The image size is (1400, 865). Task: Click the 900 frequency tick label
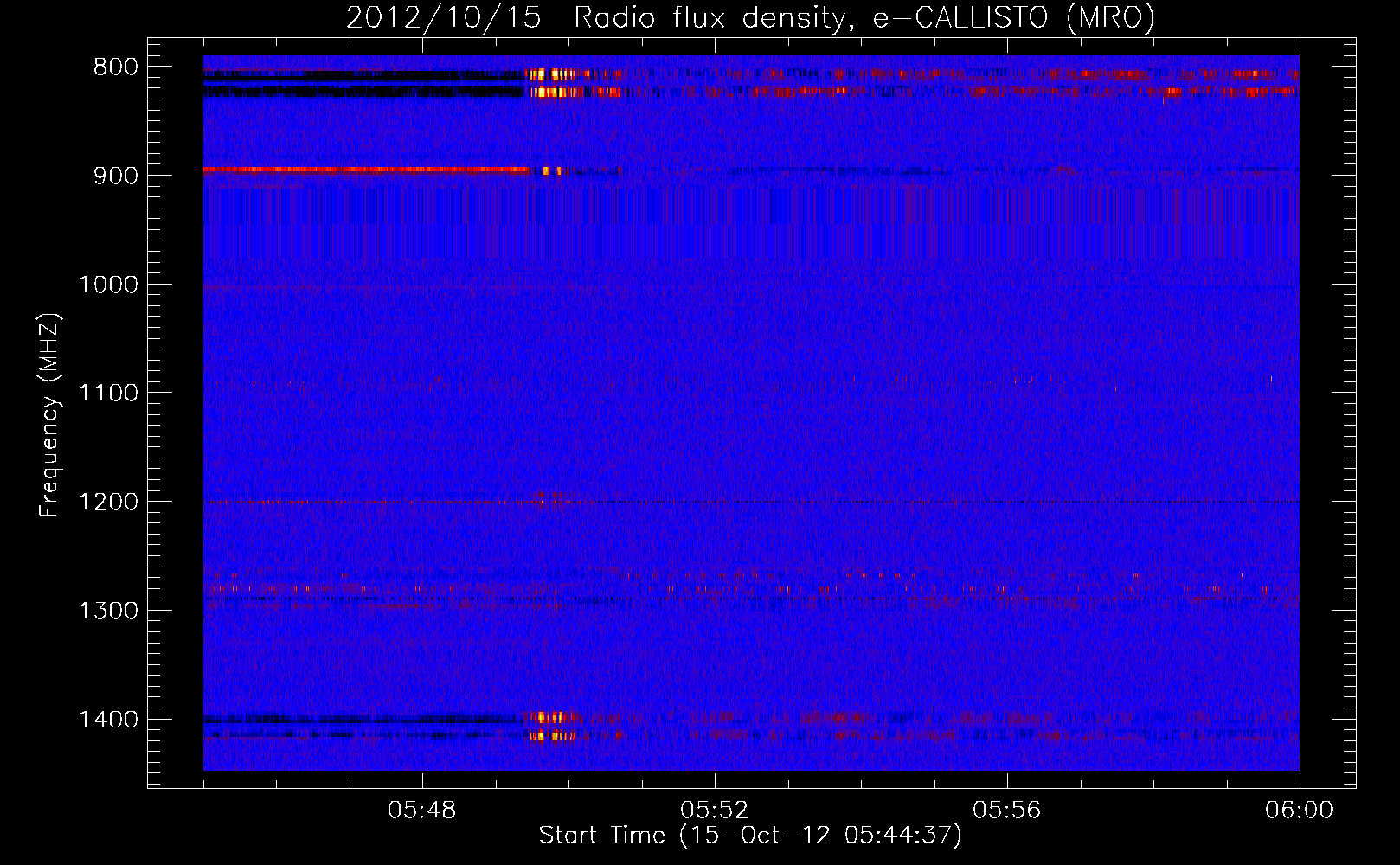[x=116, y=176]
